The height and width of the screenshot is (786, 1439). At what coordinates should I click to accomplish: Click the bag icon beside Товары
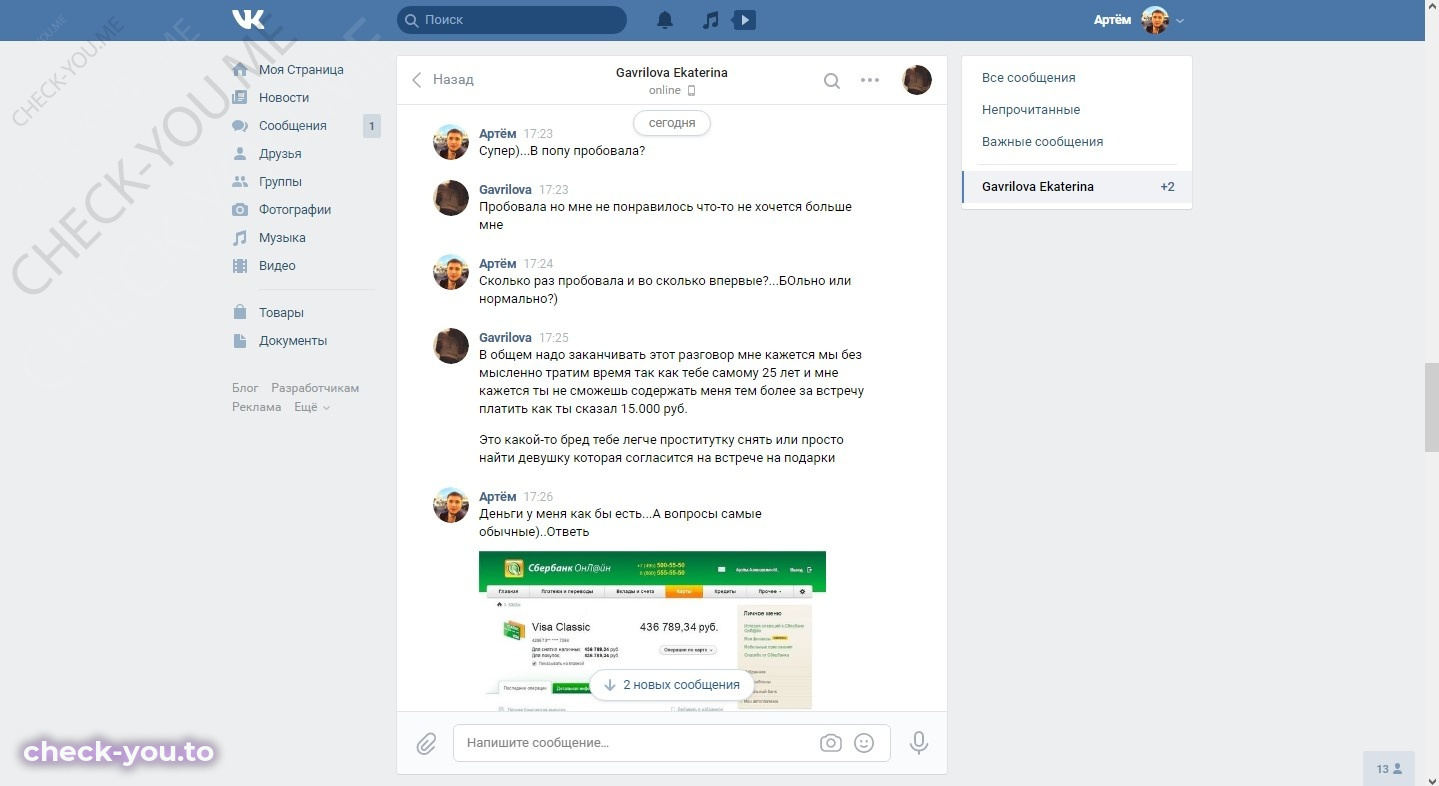(x=240, y=313)
